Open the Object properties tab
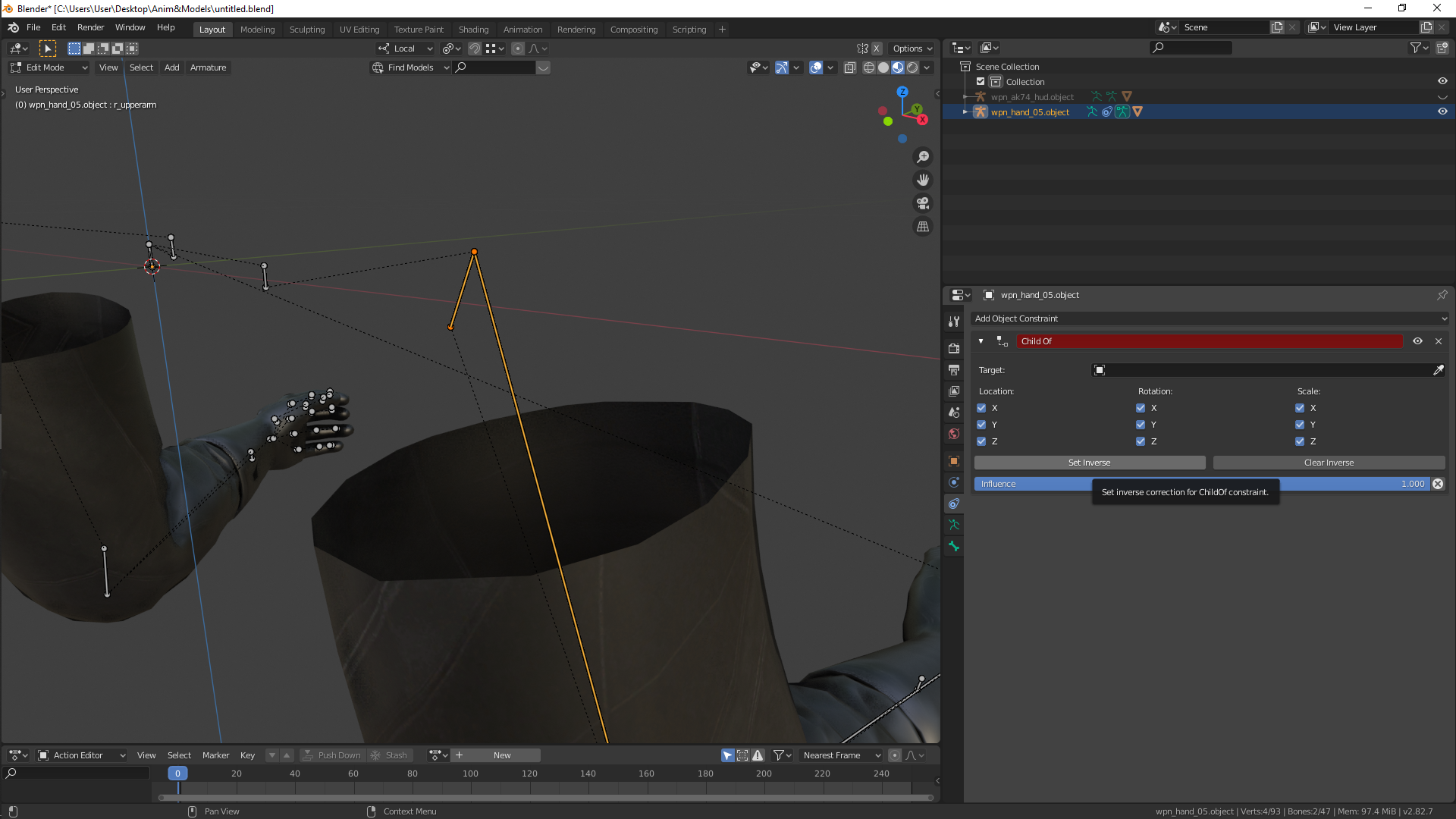The height and width of the screenshot is (819, 1456). (953, 461)
